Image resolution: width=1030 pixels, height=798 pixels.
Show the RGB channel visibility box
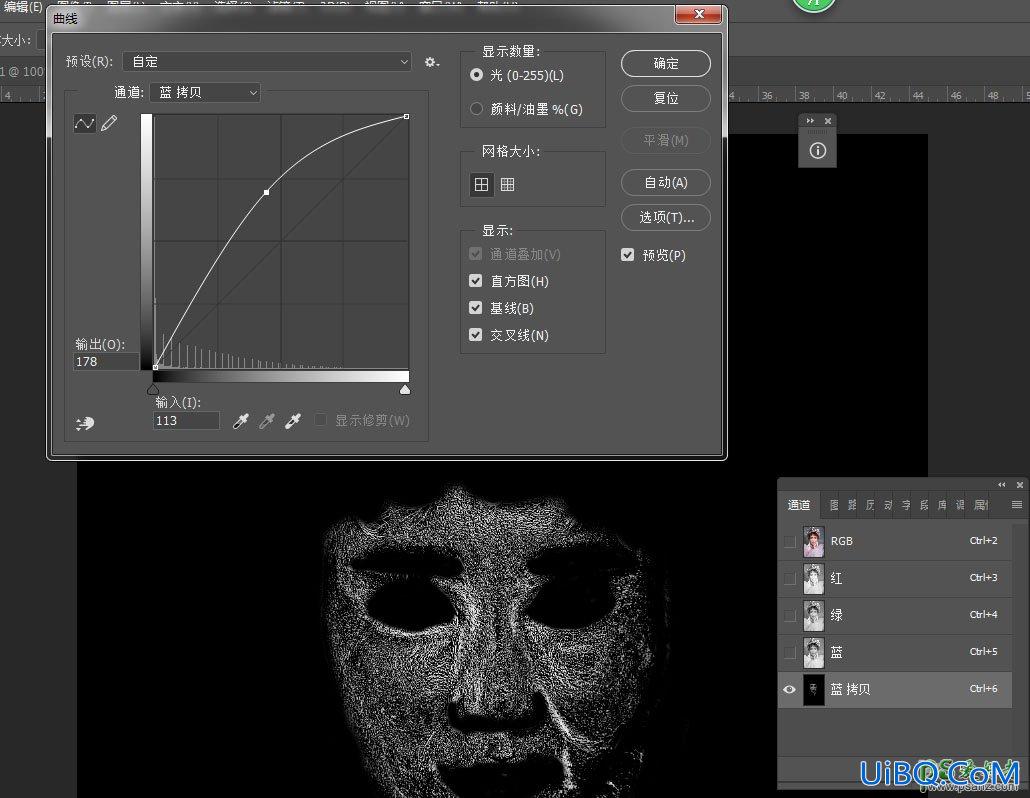[790, 541]
